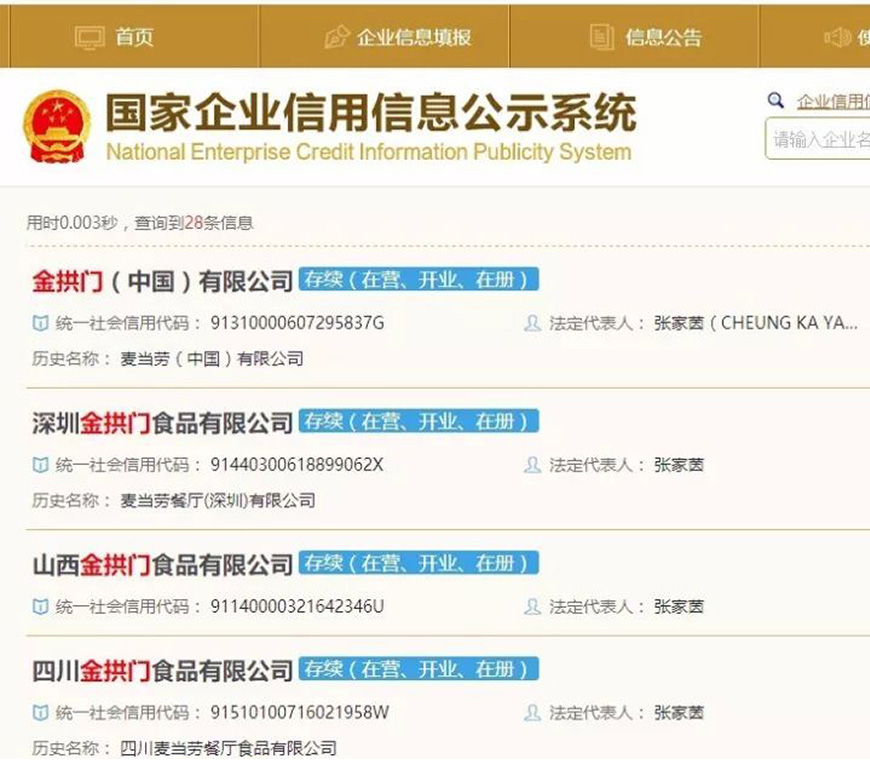
Task: Switch to the 信息公告 tab
Action: click(x=663, y=37)
